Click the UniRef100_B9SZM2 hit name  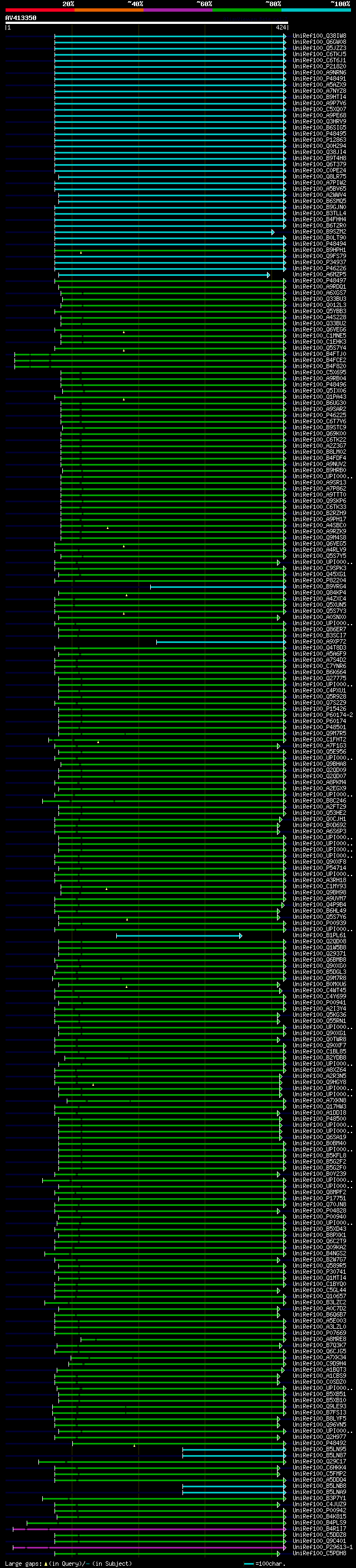pyautogui.click(x=319, y=232)
